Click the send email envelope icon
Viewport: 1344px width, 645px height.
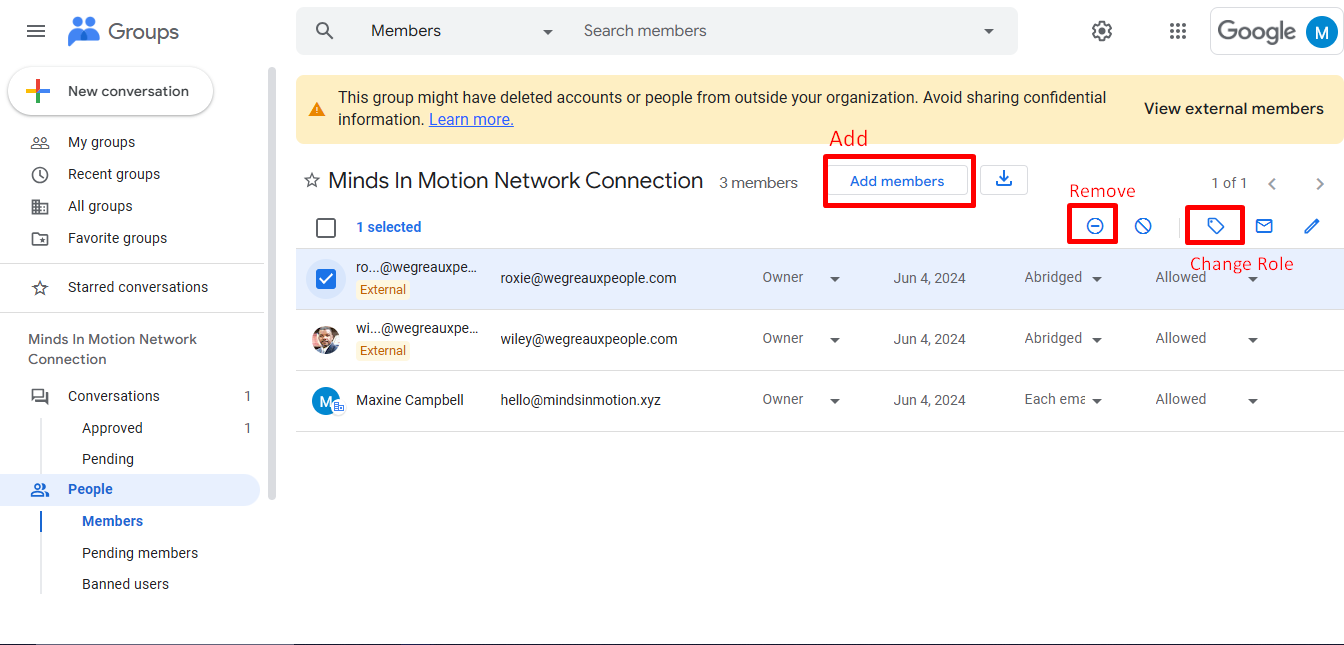pos(1264,227)
